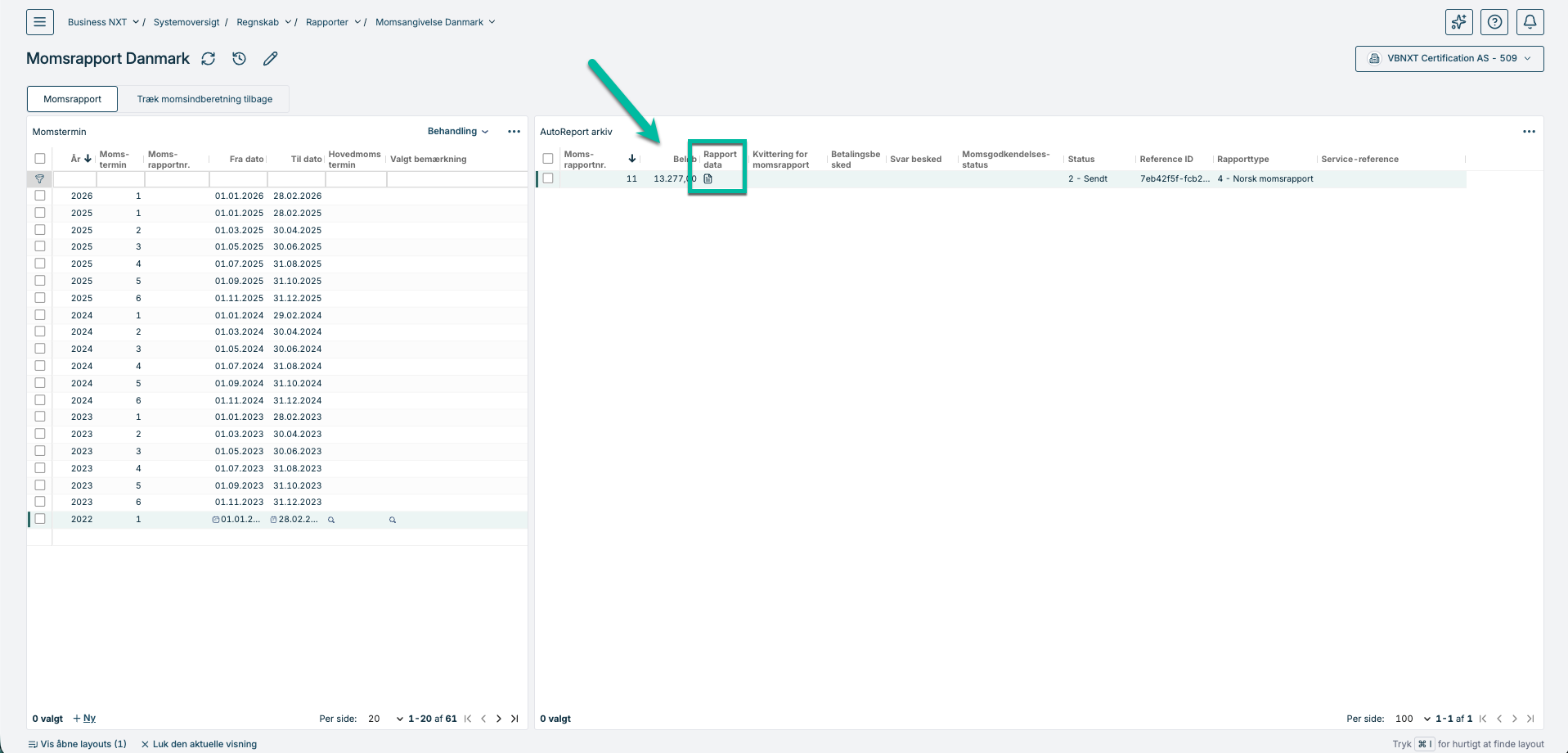Open company selector VBNXT Certification AS - 509
The width and height of the screenshot is (1568, 753).
click(1449, 59)
